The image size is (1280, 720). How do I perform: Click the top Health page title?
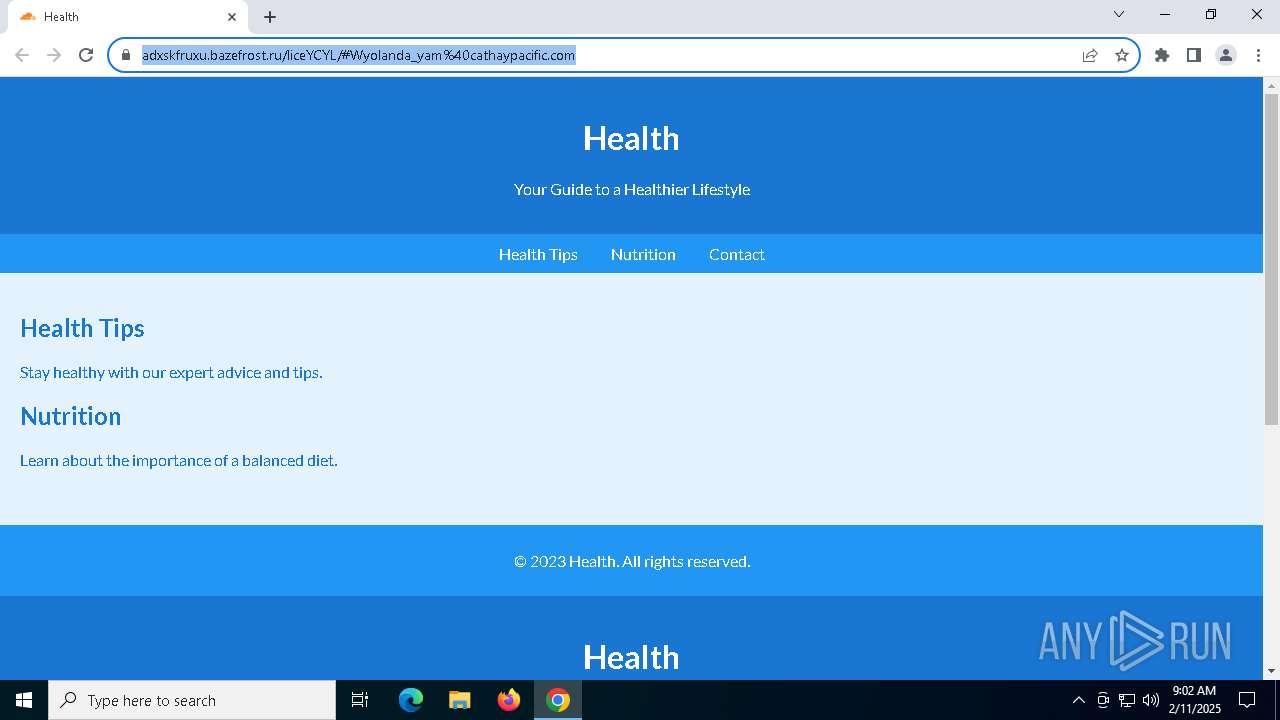click(631, 138)
